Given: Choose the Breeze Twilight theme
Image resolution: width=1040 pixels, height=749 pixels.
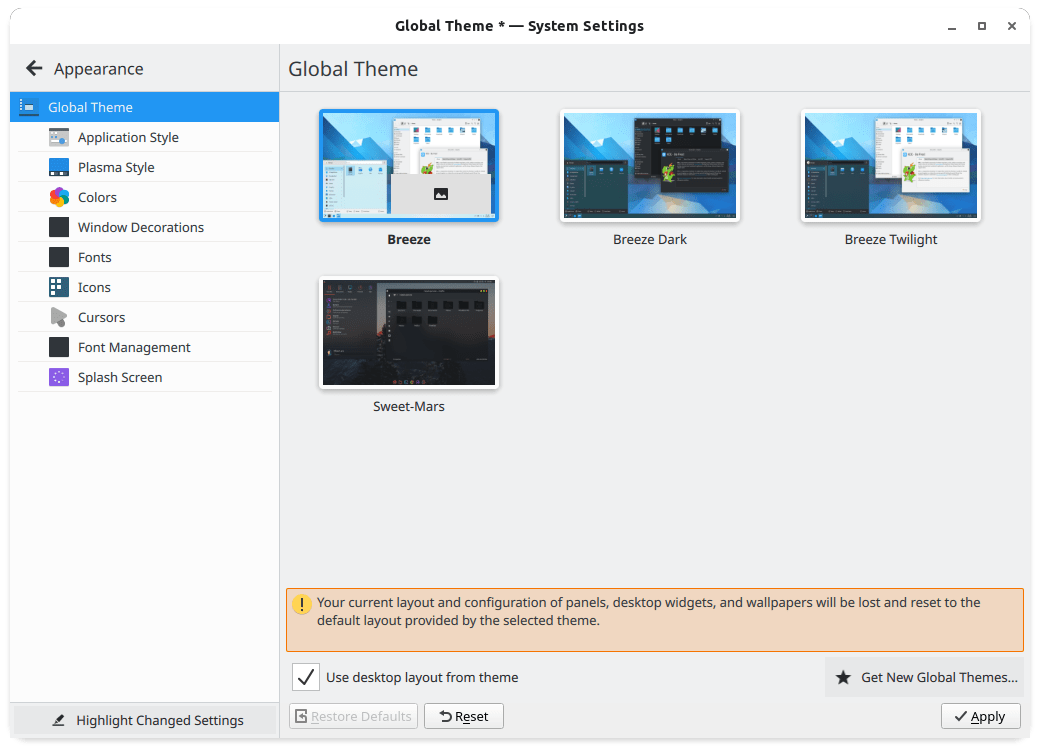Looking at the screenshot, I should [890, 165].
